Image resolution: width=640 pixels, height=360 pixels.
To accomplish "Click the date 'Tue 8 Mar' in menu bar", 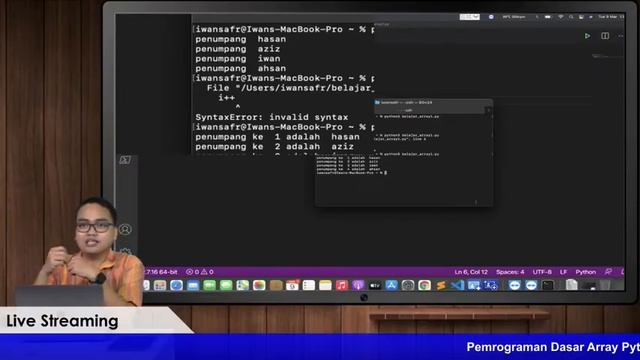I will (608, 17).
